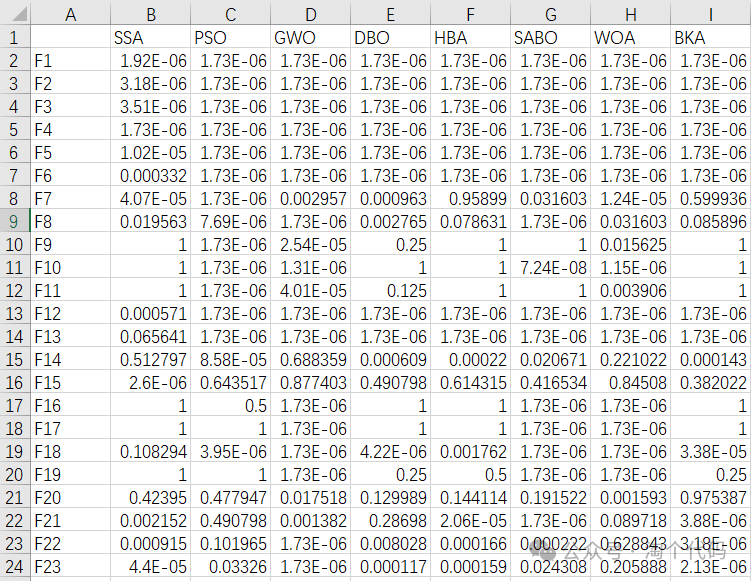The image size is (751, 581).
Task: Click the PSO header cell
Action: pos(231,37)
